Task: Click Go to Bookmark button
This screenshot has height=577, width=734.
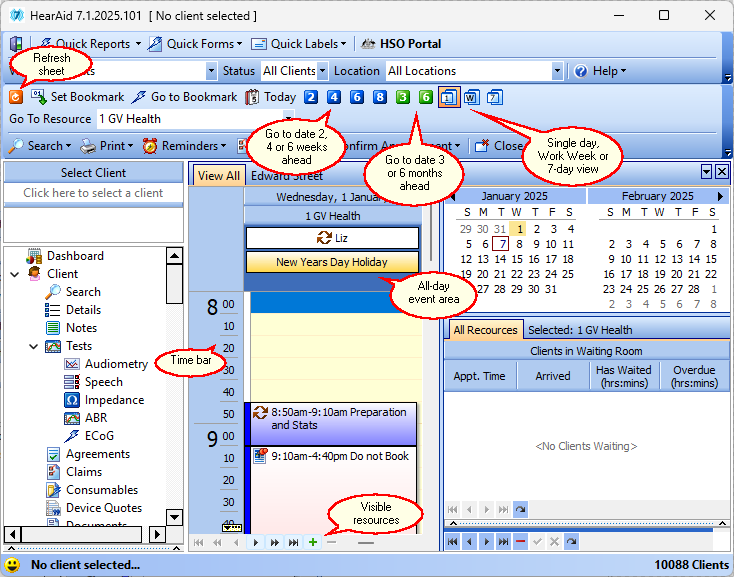Action: (184, 97)
